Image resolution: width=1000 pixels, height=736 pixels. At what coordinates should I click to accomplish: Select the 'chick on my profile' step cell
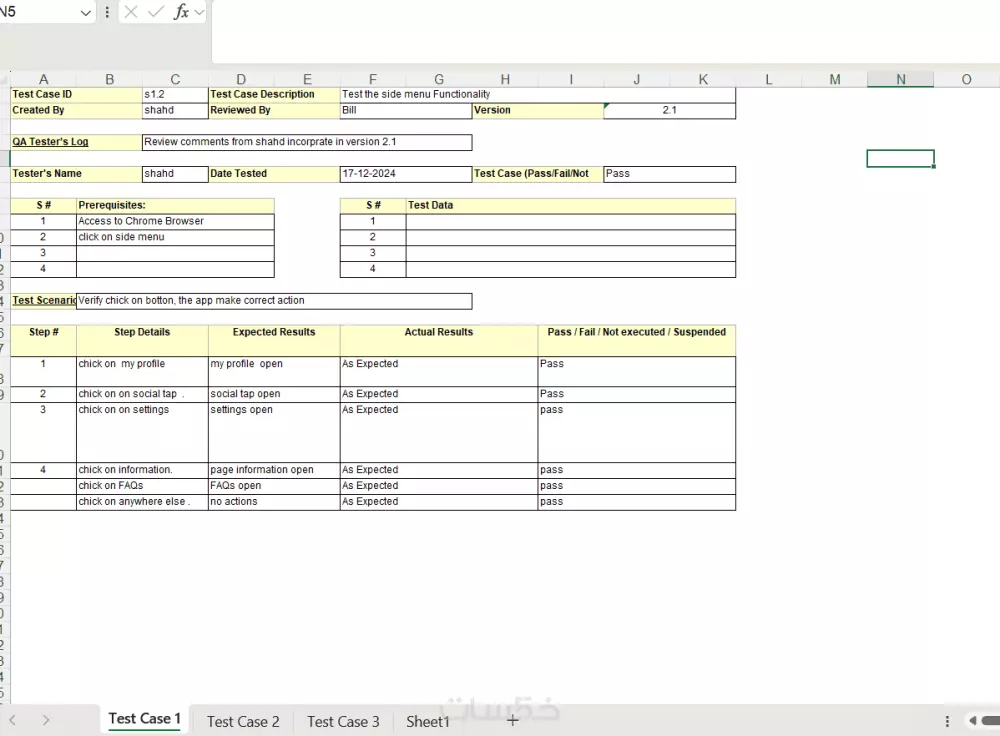coord(142,371)
